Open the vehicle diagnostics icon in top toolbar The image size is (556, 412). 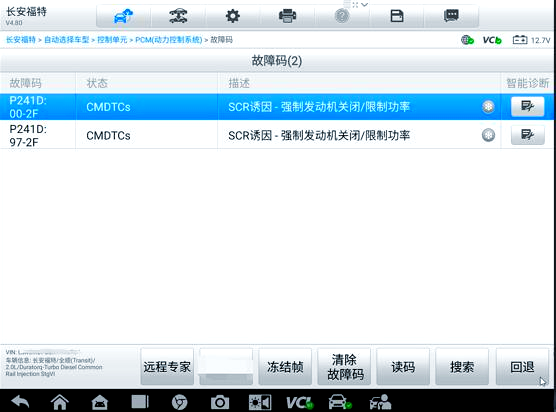pyautogui.click(x=123, y=16)
